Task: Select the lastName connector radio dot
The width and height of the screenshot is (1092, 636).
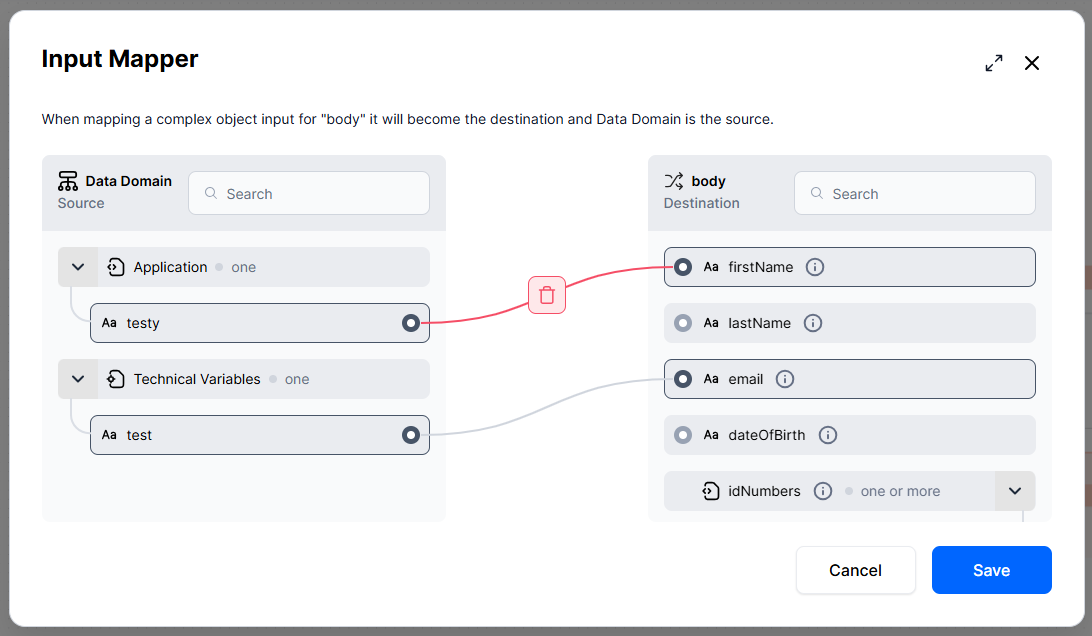Action: click(x=682, y=323)
